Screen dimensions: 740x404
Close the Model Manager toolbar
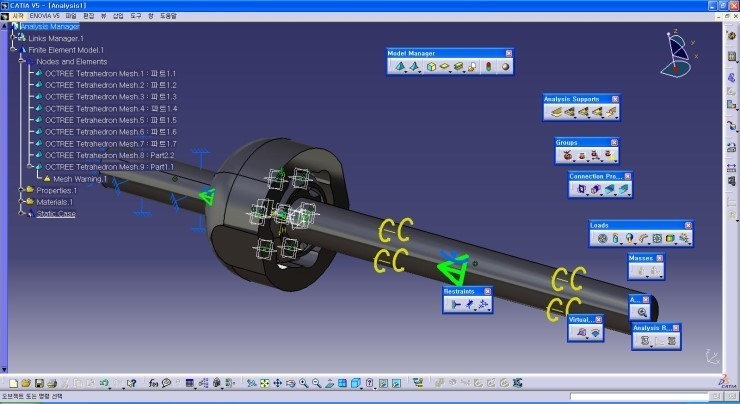[x=508, y=53]
